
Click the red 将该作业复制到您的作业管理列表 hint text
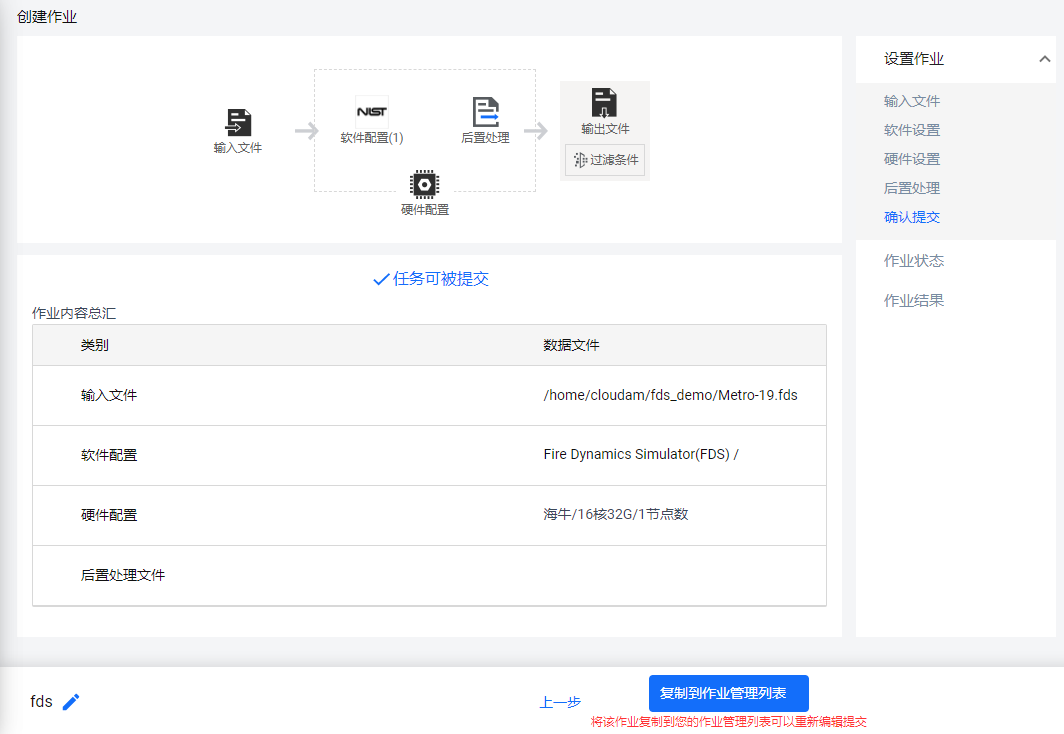point(728,722)
